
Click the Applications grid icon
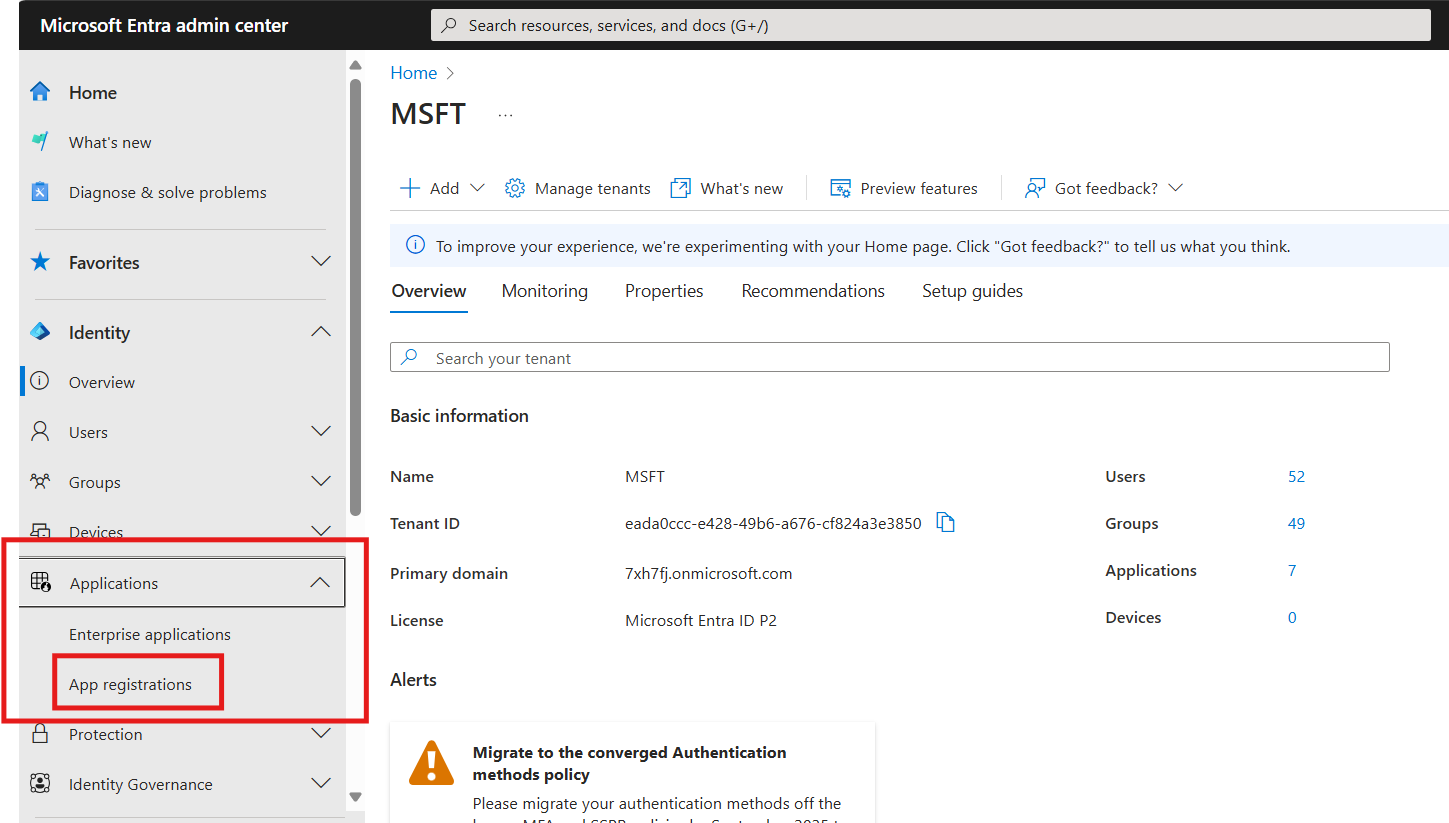[40, 582]
